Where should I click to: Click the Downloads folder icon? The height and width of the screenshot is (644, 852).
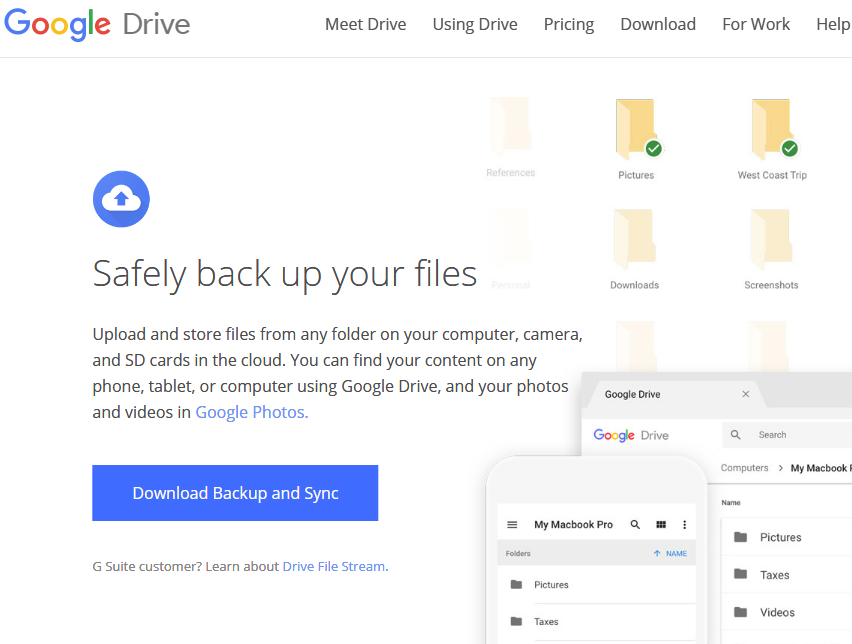pos(634,239)
